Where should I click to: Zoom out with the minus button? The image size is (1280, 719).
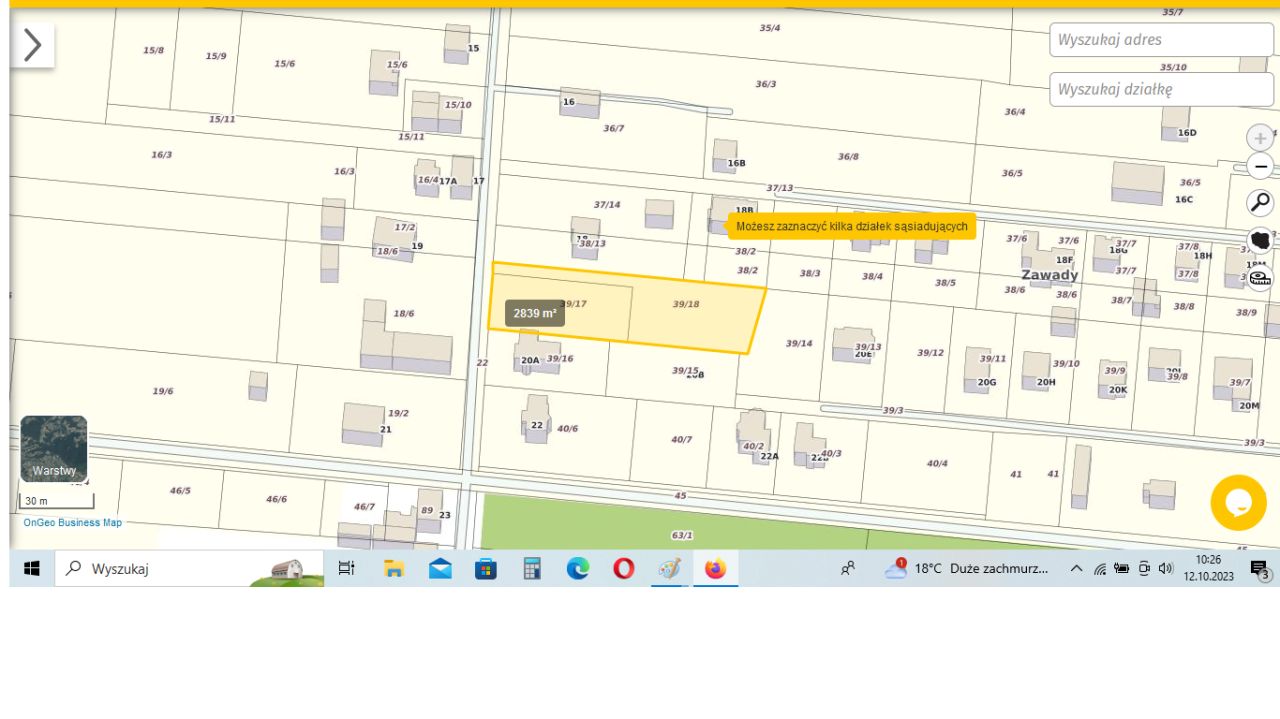point(1260,166)
